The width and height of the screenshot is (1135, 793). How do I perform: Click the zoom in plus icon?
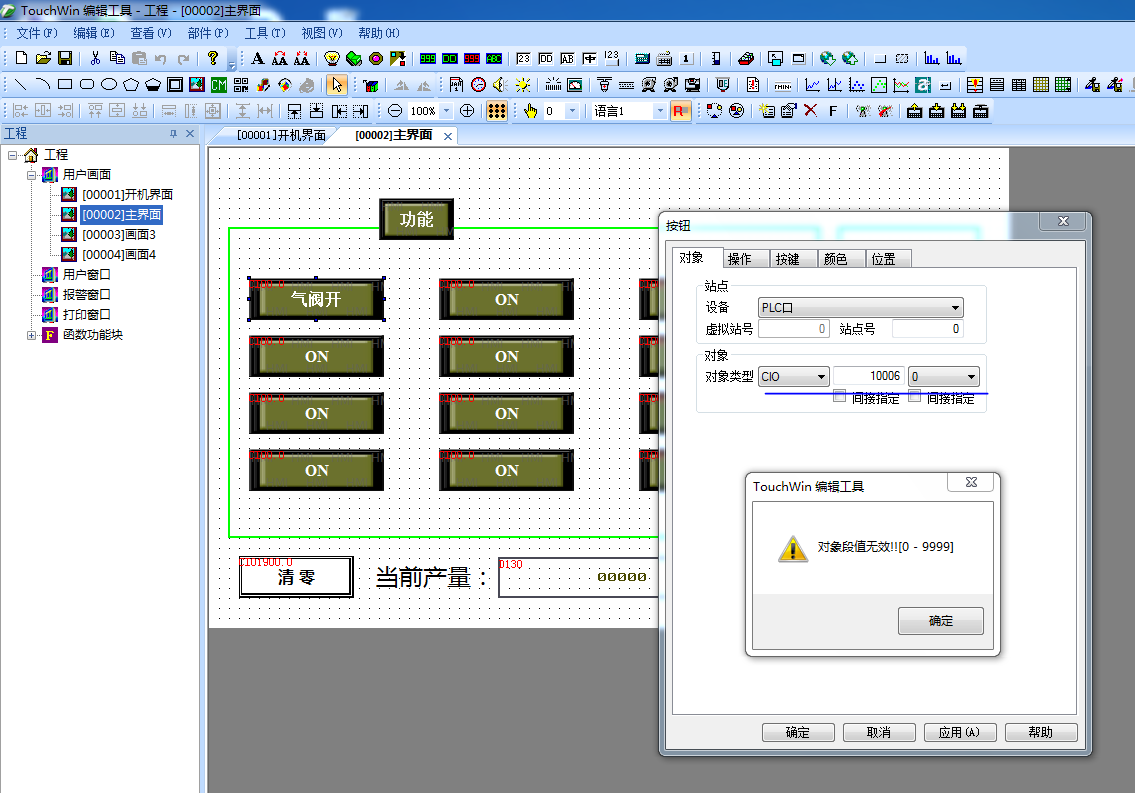pyautogui.click(x=467, y=111)
